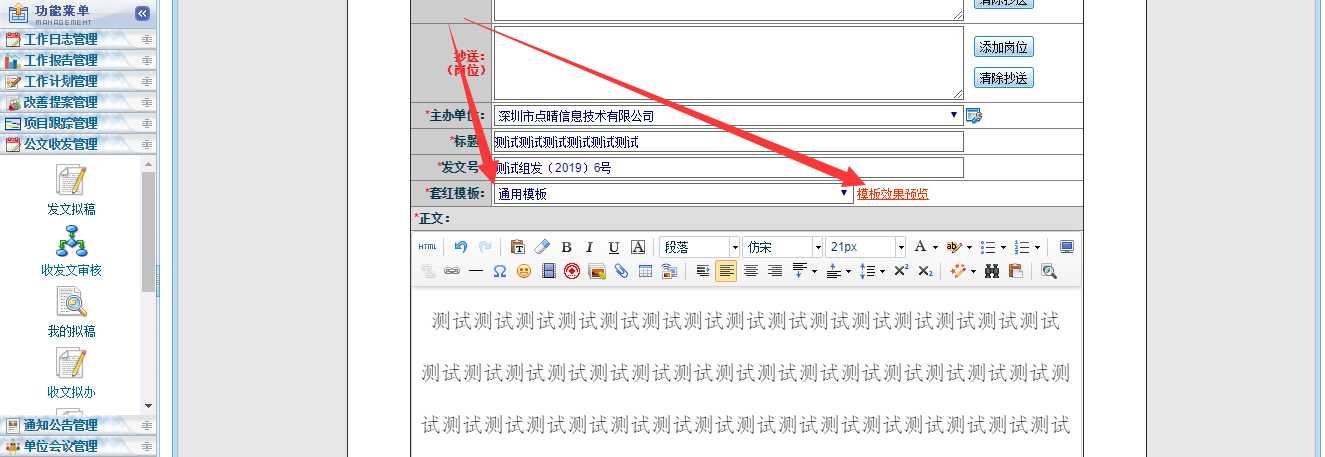Image resolution: width=1325 pixels, height=457 pixels.
Task: Insert an emoticon using the smiley icon
Action: coord(524,271)
